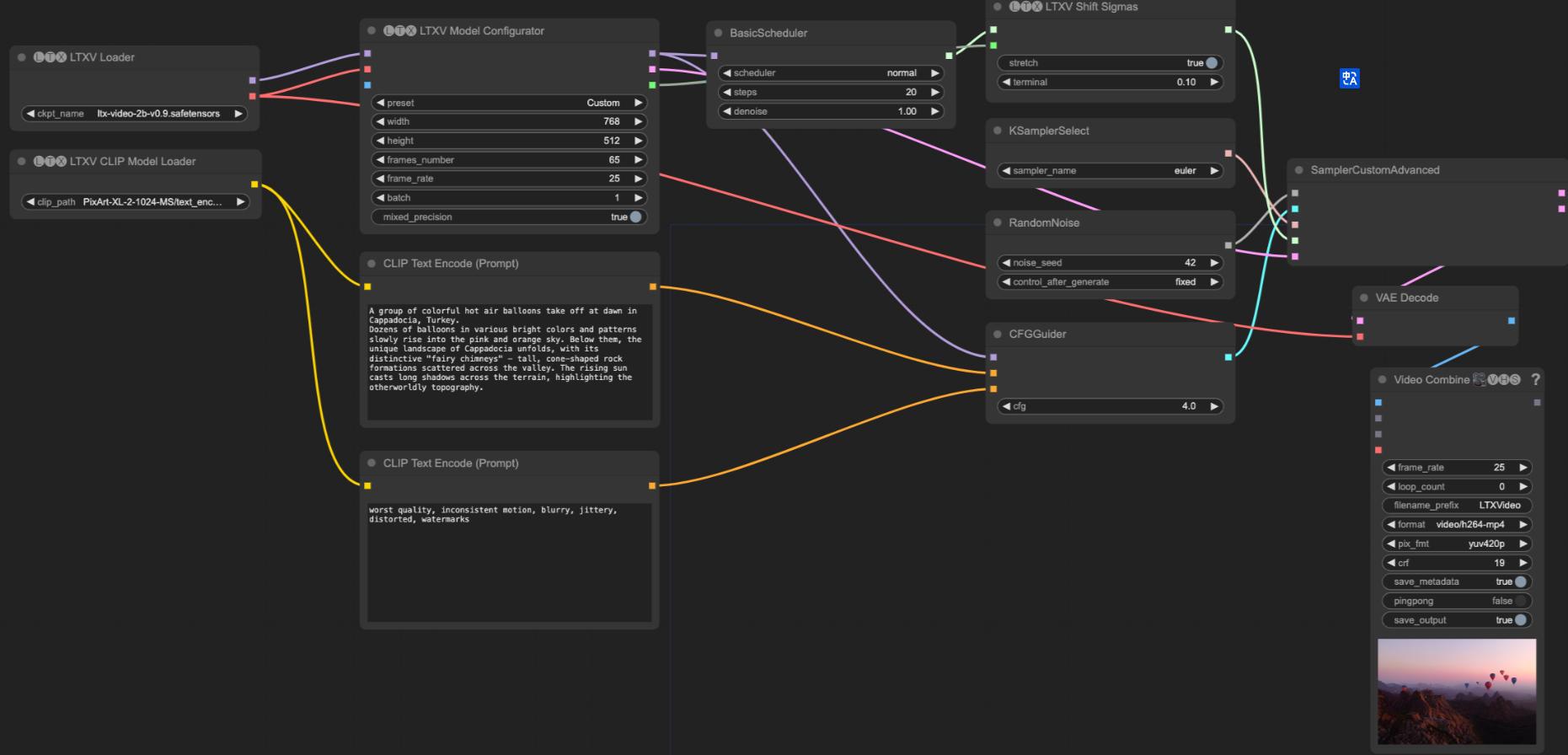1568x755 pixels.
Task: Collapse the RandomNoise node using its dot
Action: point(998,223)
